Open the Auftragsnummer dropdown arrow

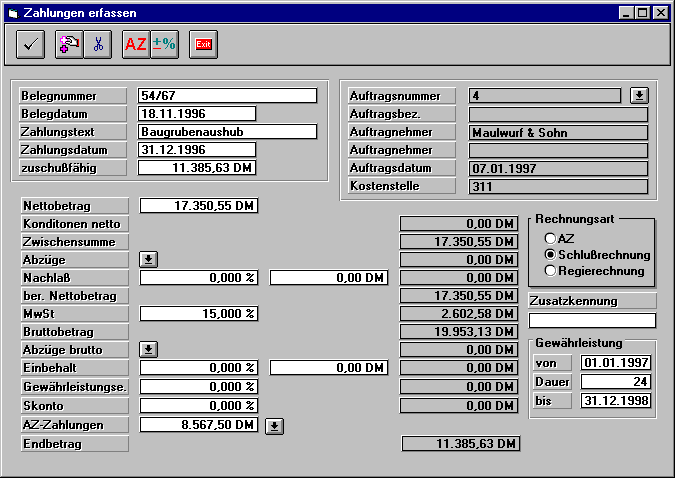[639, 96]
